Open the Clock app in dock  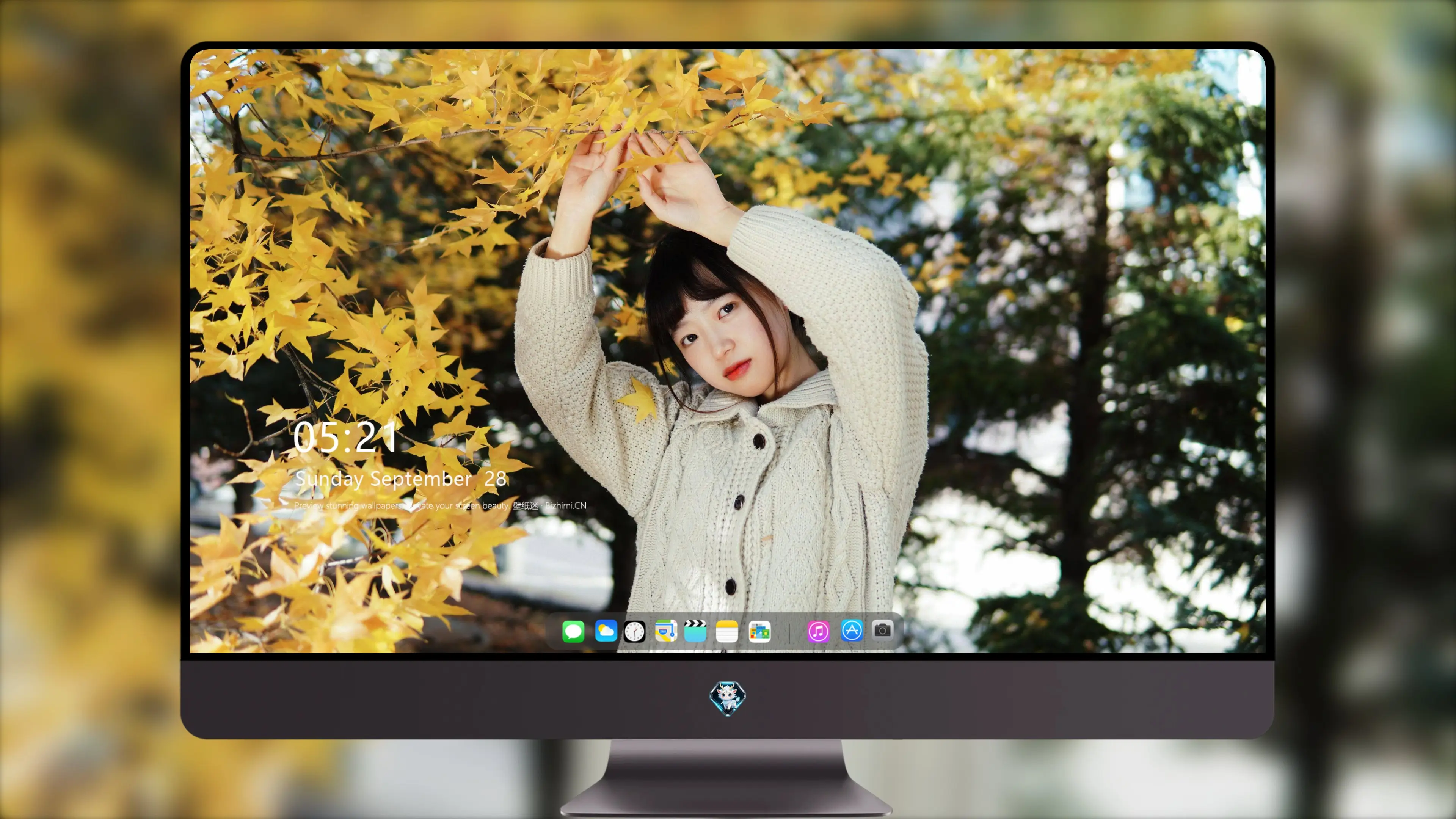(635, 631)
